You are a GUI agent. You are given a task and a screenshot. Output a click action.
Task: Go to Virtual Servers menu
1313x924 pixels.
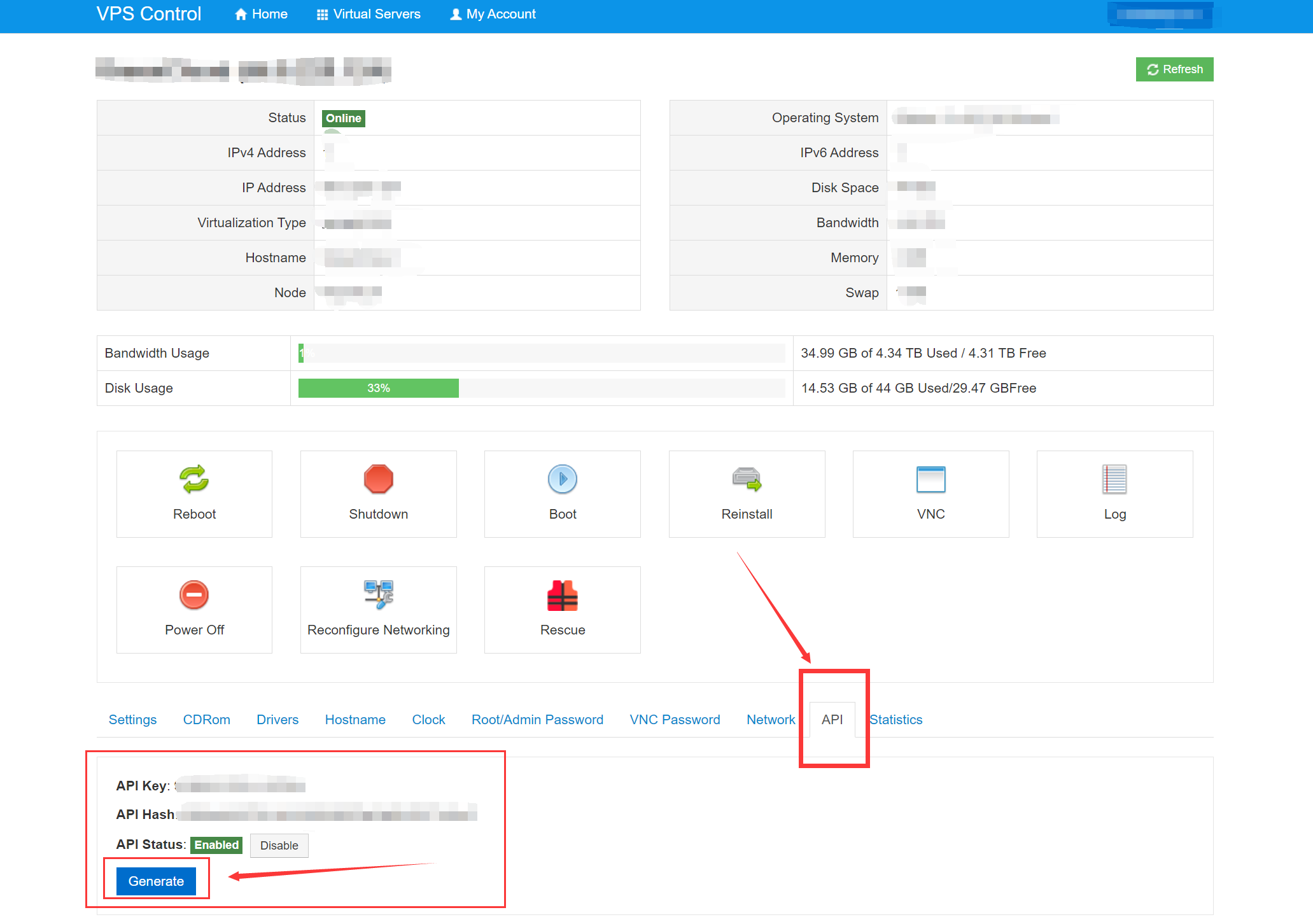coord(369,14)
